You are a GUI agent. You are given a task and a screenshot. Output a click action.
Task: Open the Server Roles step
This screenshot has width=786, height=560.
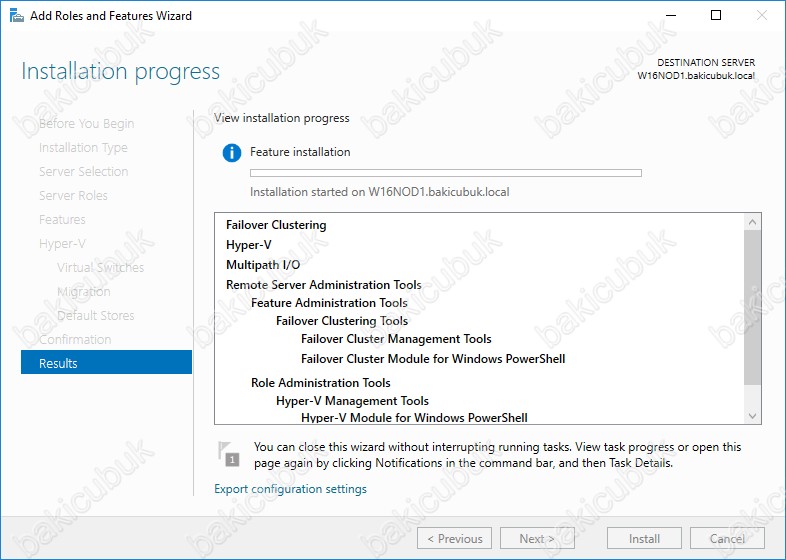coord(73,196)
